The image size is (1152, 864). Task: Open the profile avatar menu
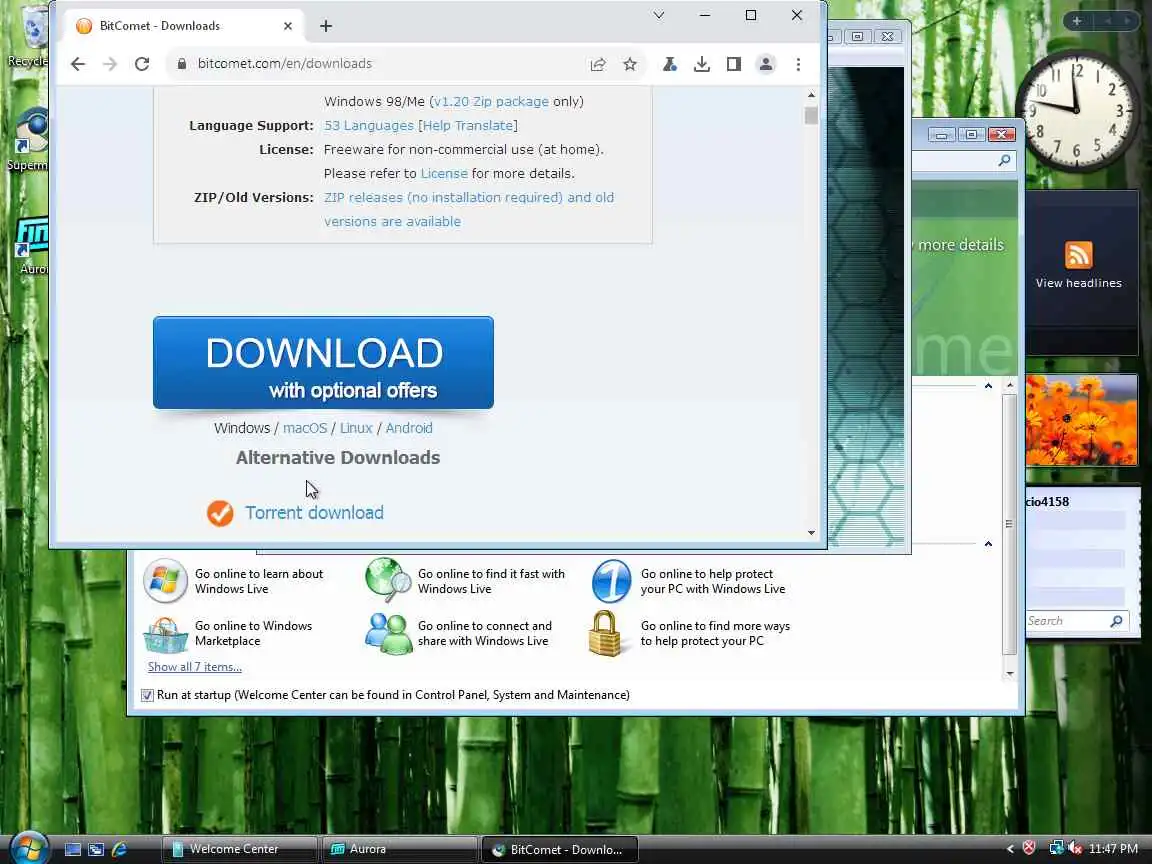[x=766, y=64]
